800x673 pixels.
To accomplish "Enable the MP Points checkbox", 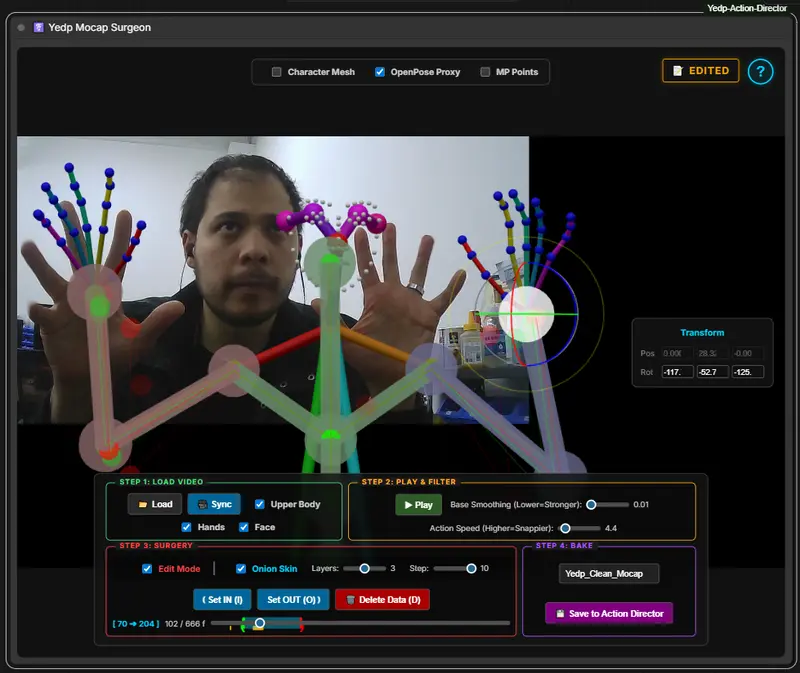I will 485,72.
